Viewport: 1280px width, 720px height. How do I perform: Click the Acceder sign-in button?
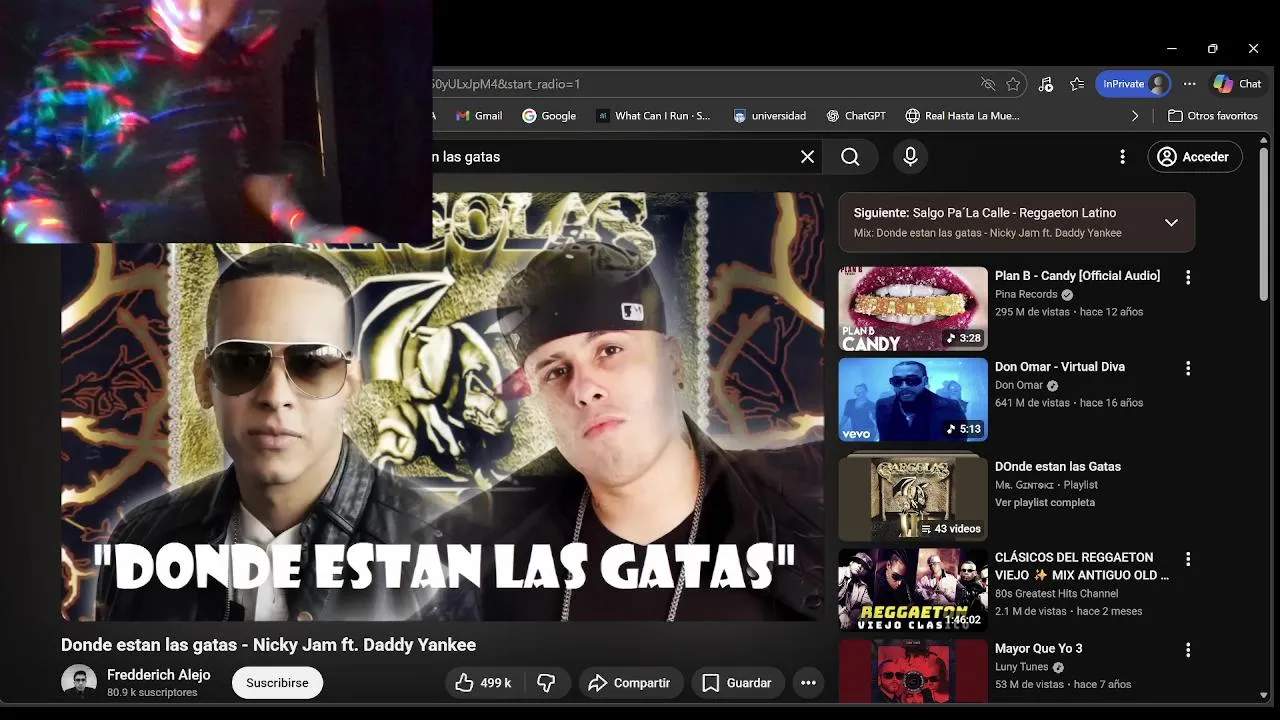[1195, 157]
